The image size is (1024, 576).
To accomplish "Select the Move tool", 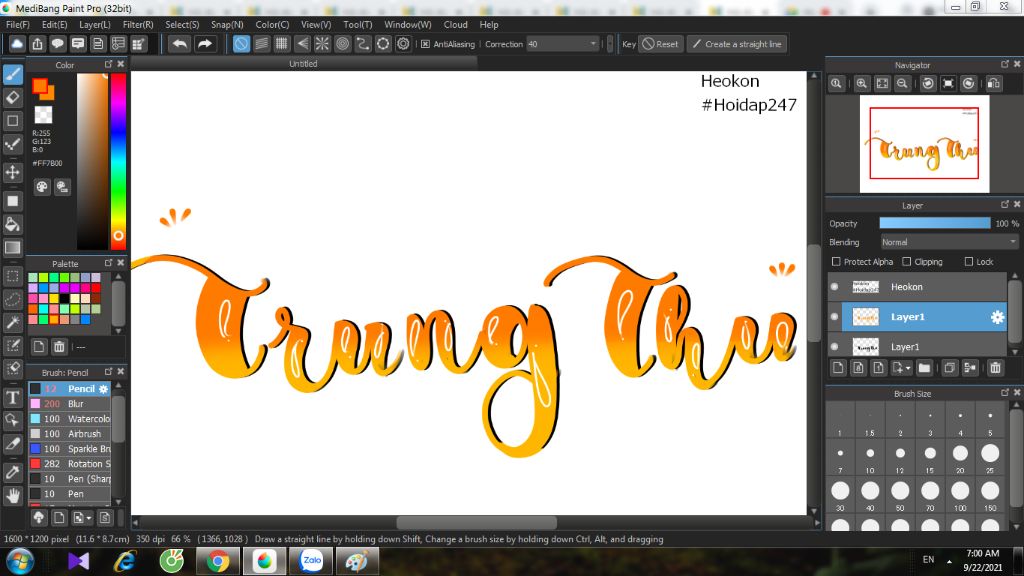I will (x=12, y=172).
